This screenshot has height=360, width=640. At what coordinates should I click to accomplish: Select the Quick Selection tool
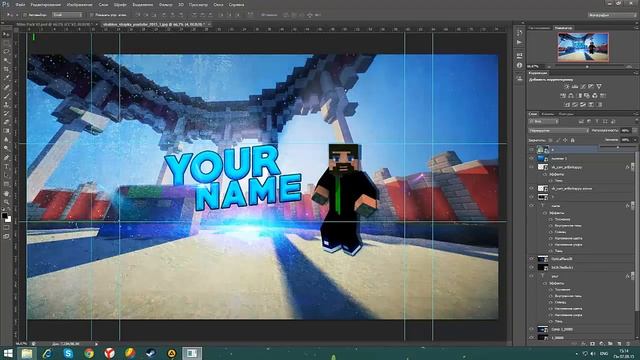6,60
